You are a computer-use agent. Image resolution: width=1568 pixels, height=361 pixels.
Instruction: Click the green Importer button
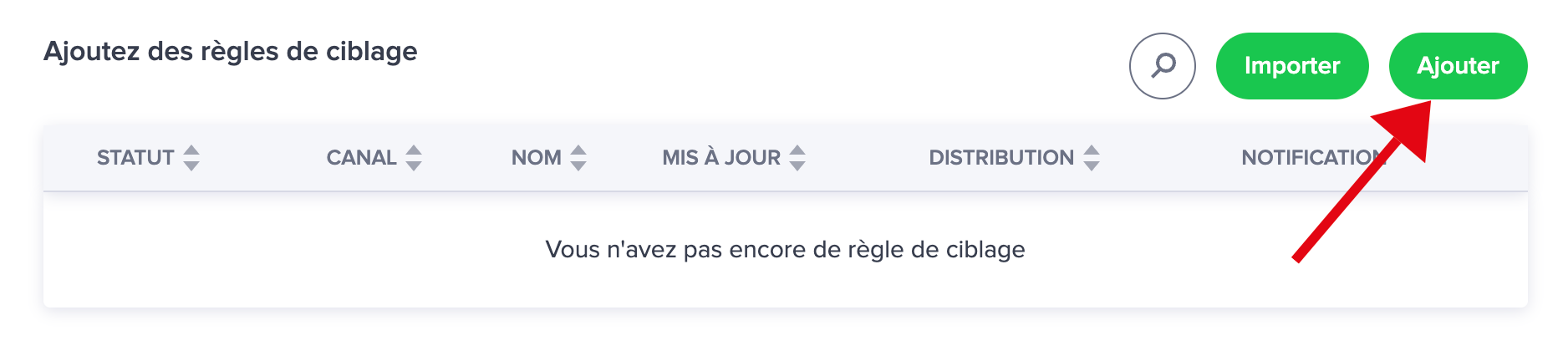(1292, 66)
